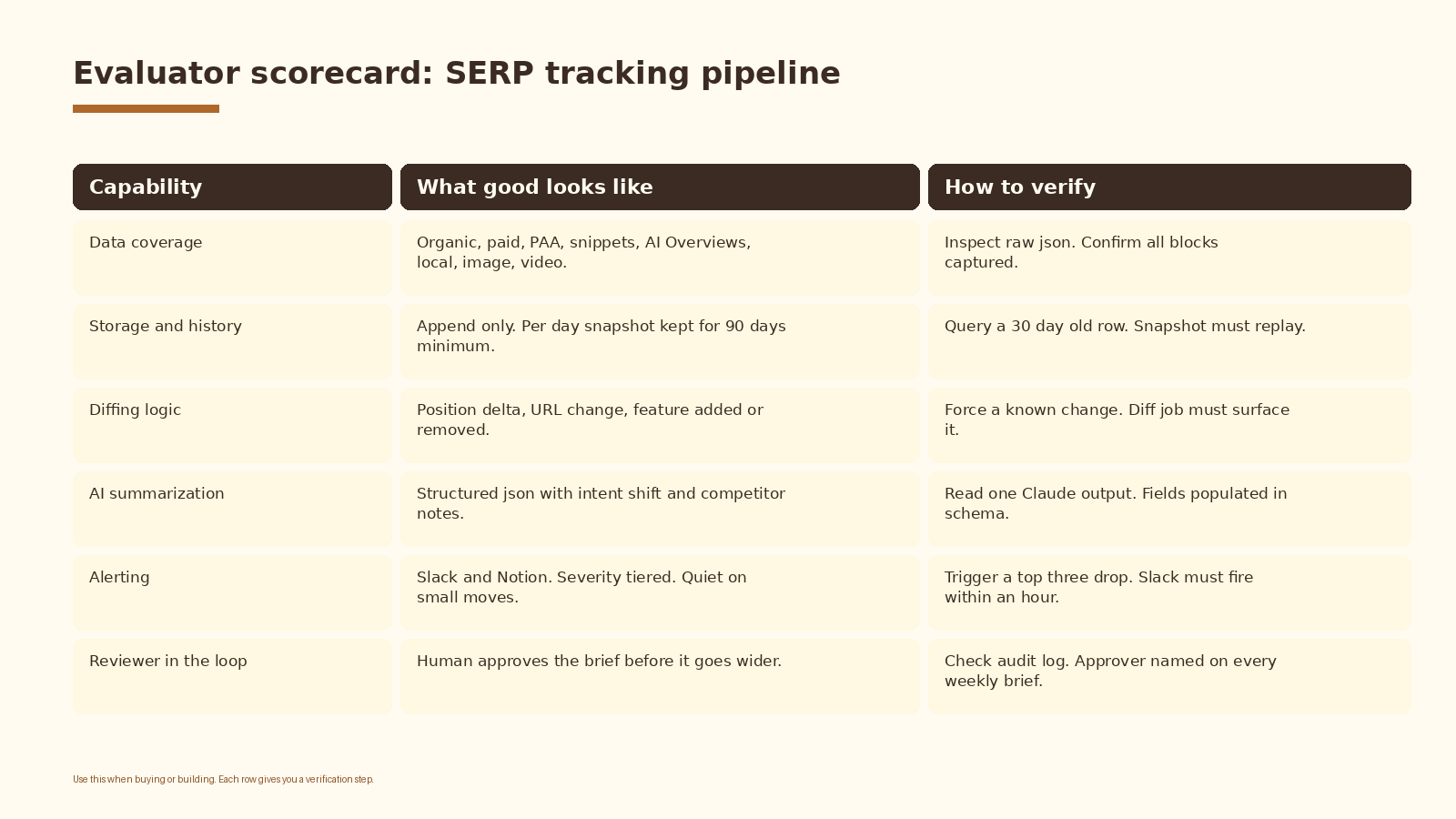Select the Inspect raw json verify cell

tap(1169, 258)
